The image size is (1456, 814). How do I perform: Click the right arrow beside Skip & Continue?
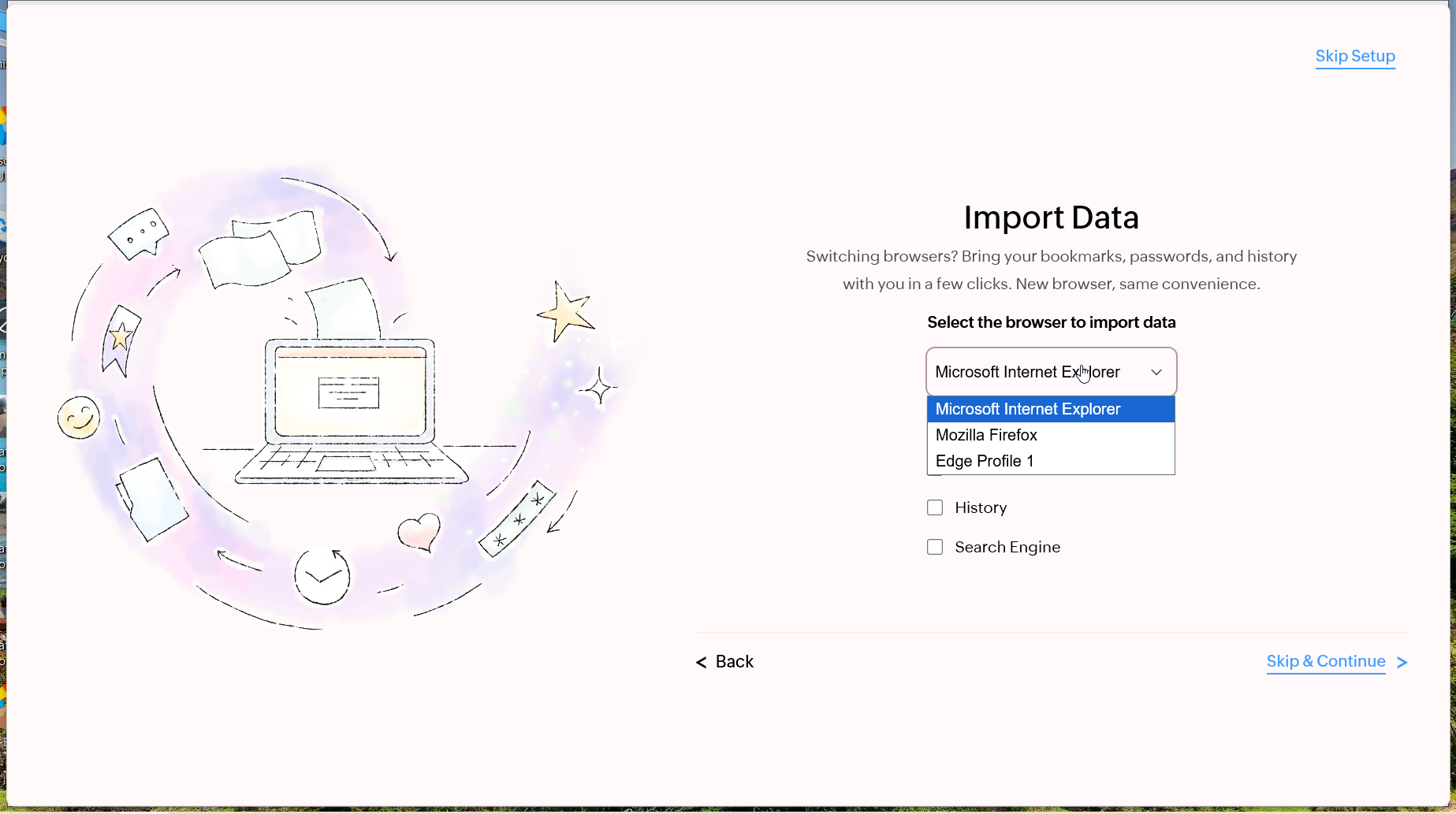(1402, 663)
